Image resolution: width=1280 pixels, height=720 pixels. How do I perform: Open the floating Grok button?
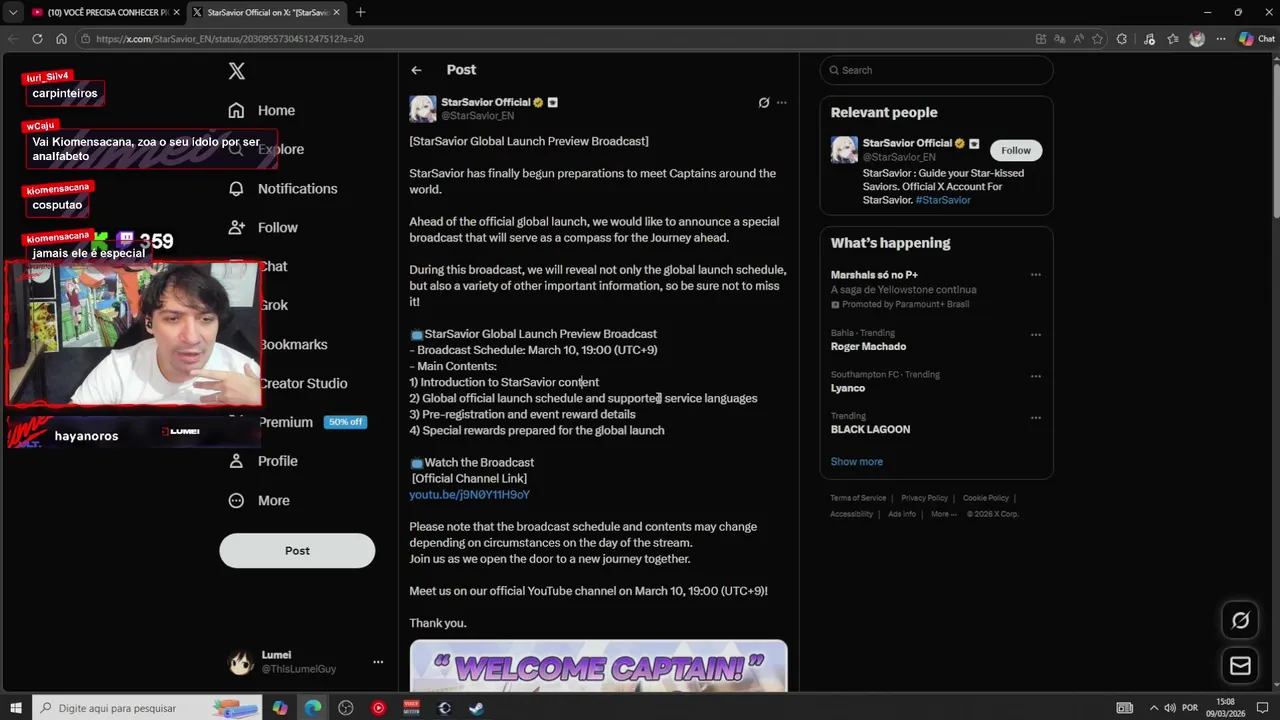[x=1240, y=621]
